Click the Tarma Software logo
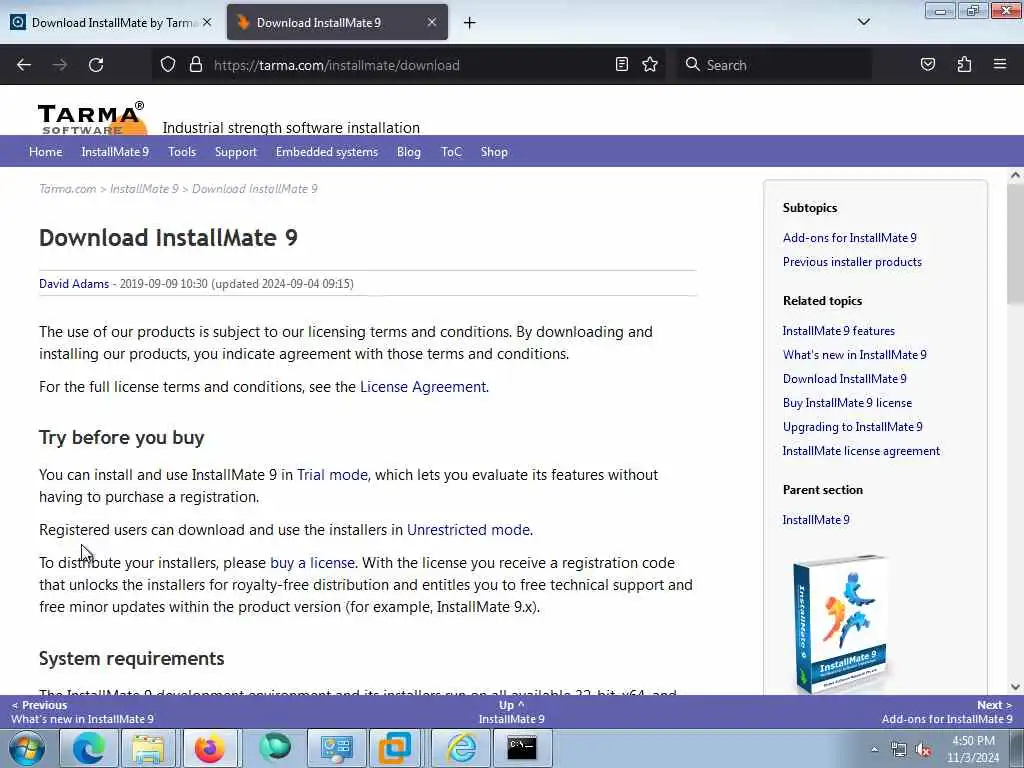1024x768 pixels. [x=91, y=118]
